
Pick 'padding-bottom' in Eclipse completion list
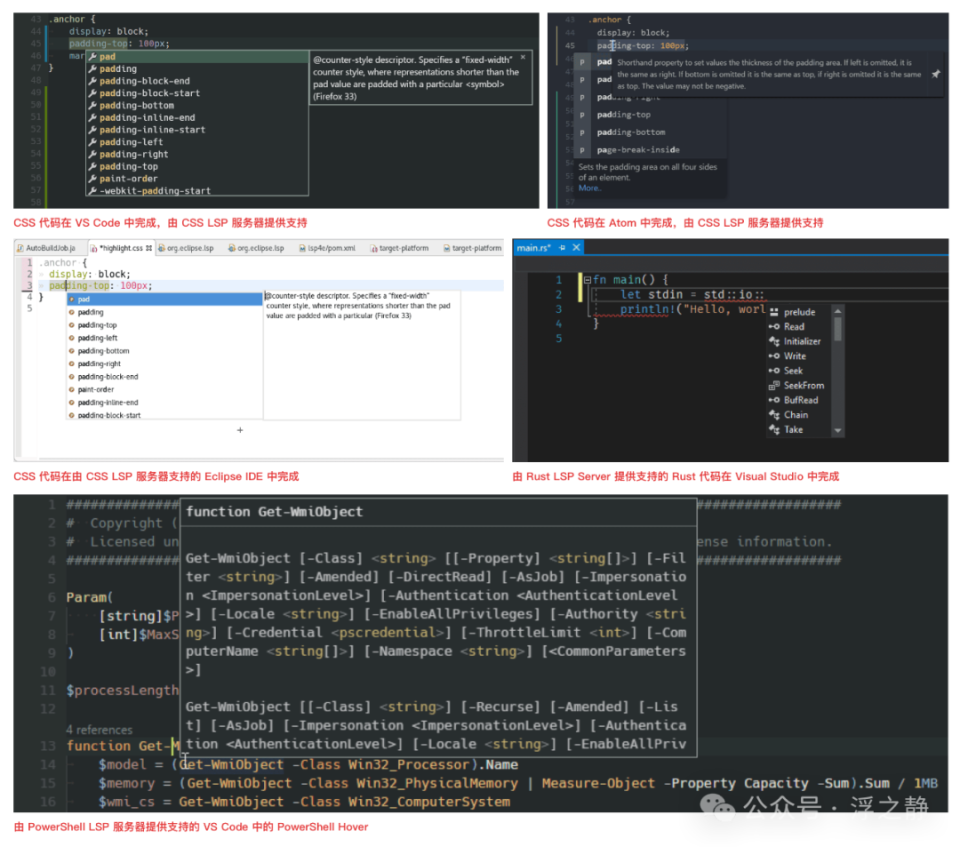coord(165,351)
